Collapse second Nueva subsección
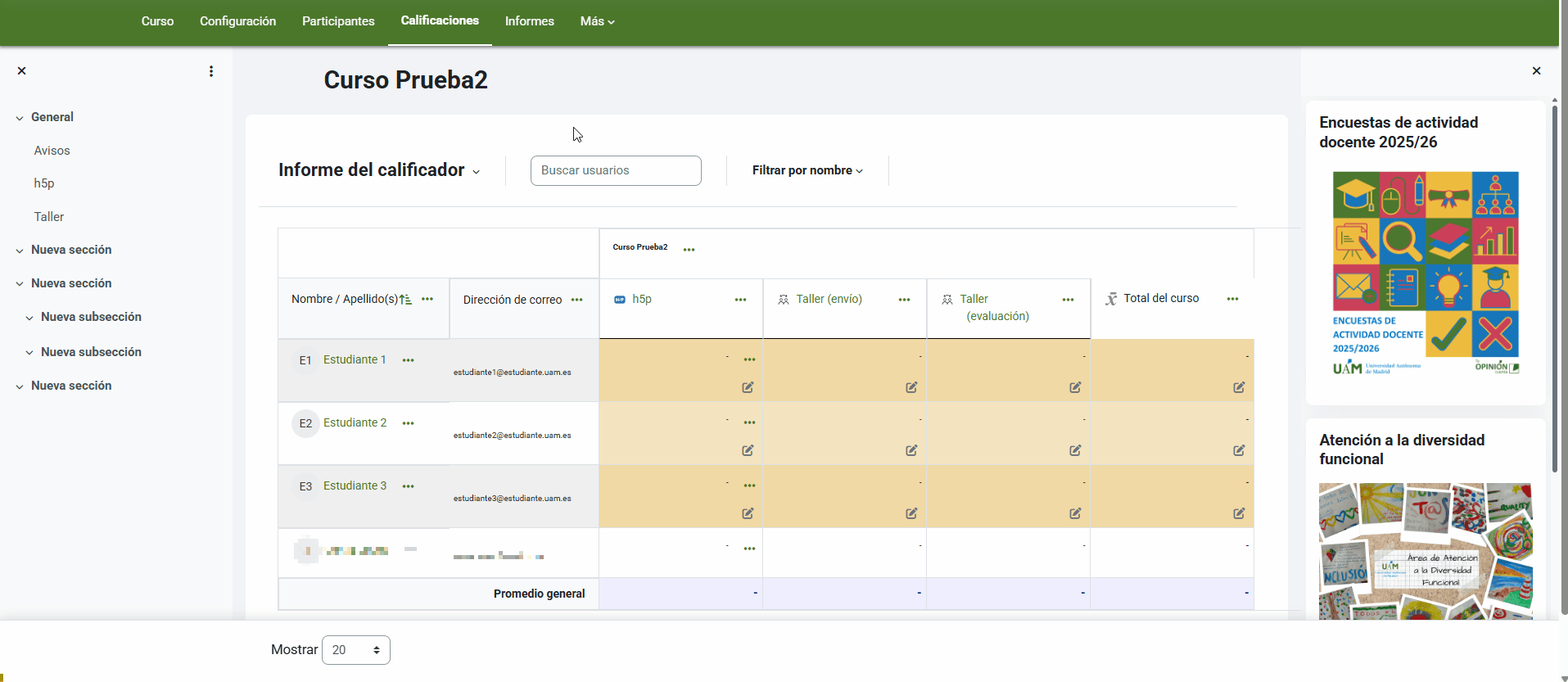Viewport: 1568px width, 682px height. [29, 353]
